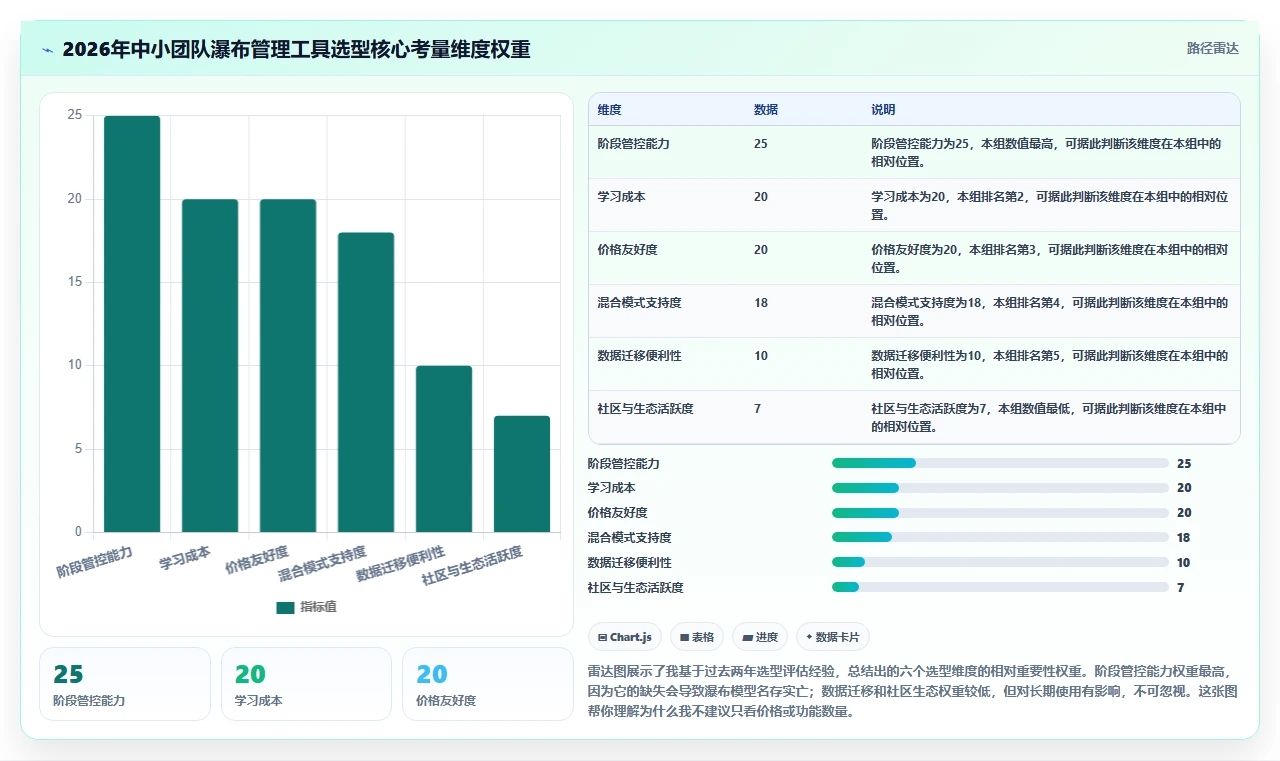This screenshot has height=761, width=1280.
Task: Click the 指标值 legend label
Action: 318,607
